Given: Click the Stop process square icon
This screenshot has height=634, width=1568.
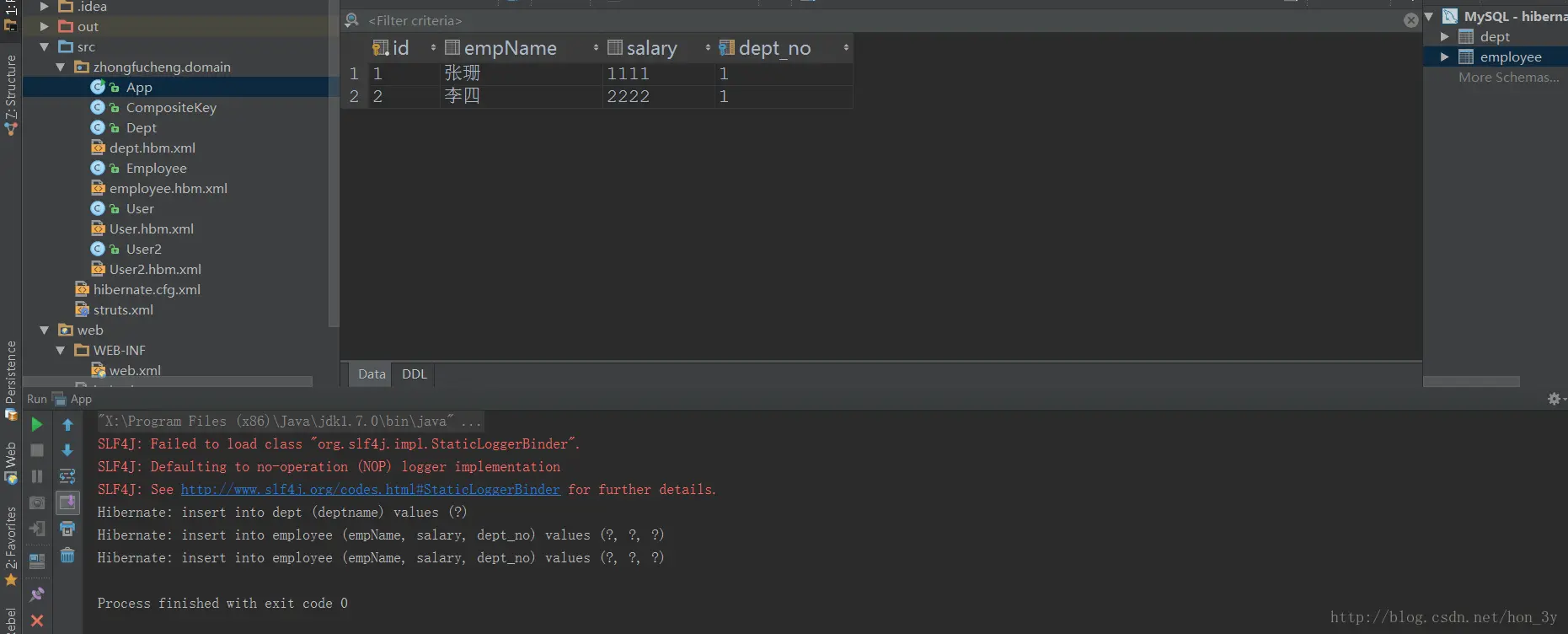Looking at the screenshot, I should pyautogui.click(x=37, y=451).
